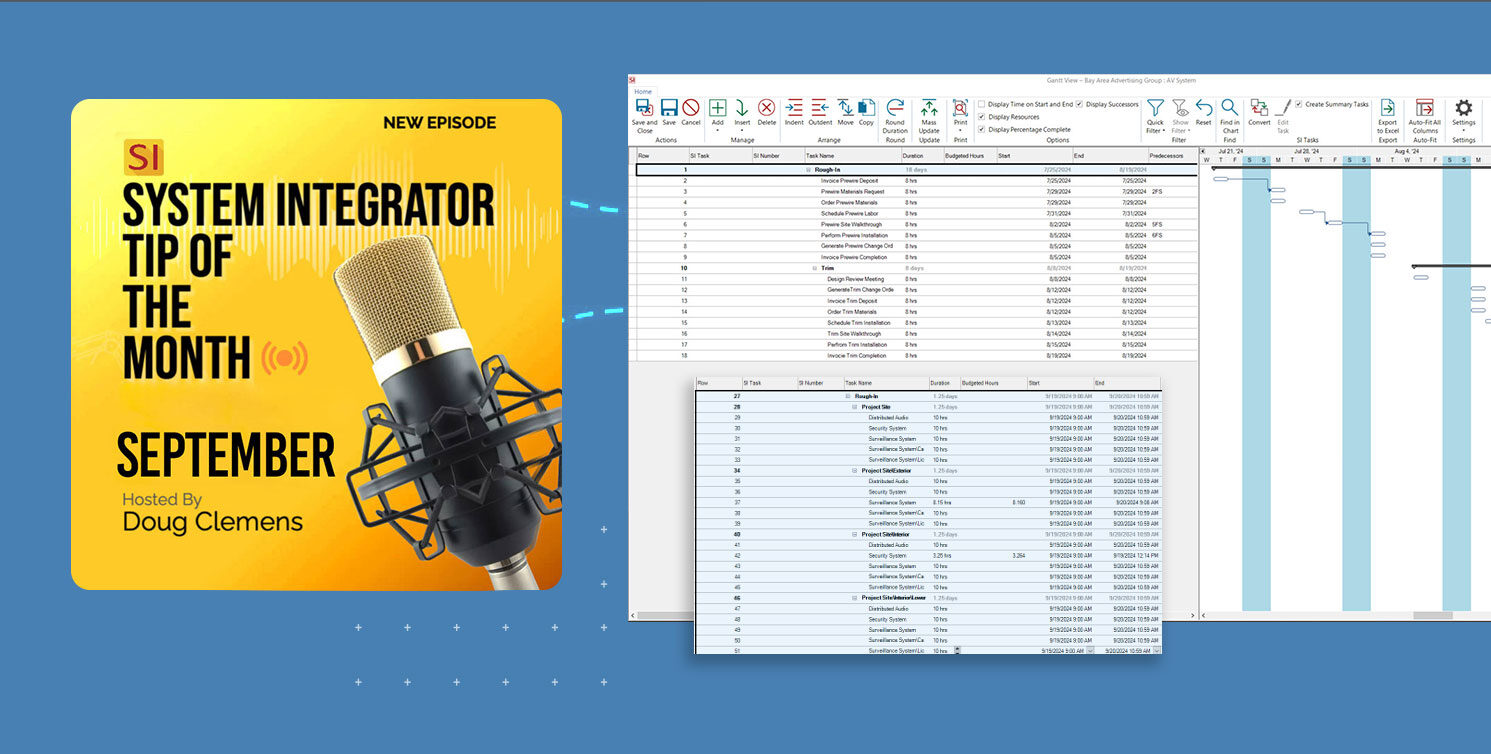
Task: Click the Duration column header in upper grid
Action: point(921,156)
